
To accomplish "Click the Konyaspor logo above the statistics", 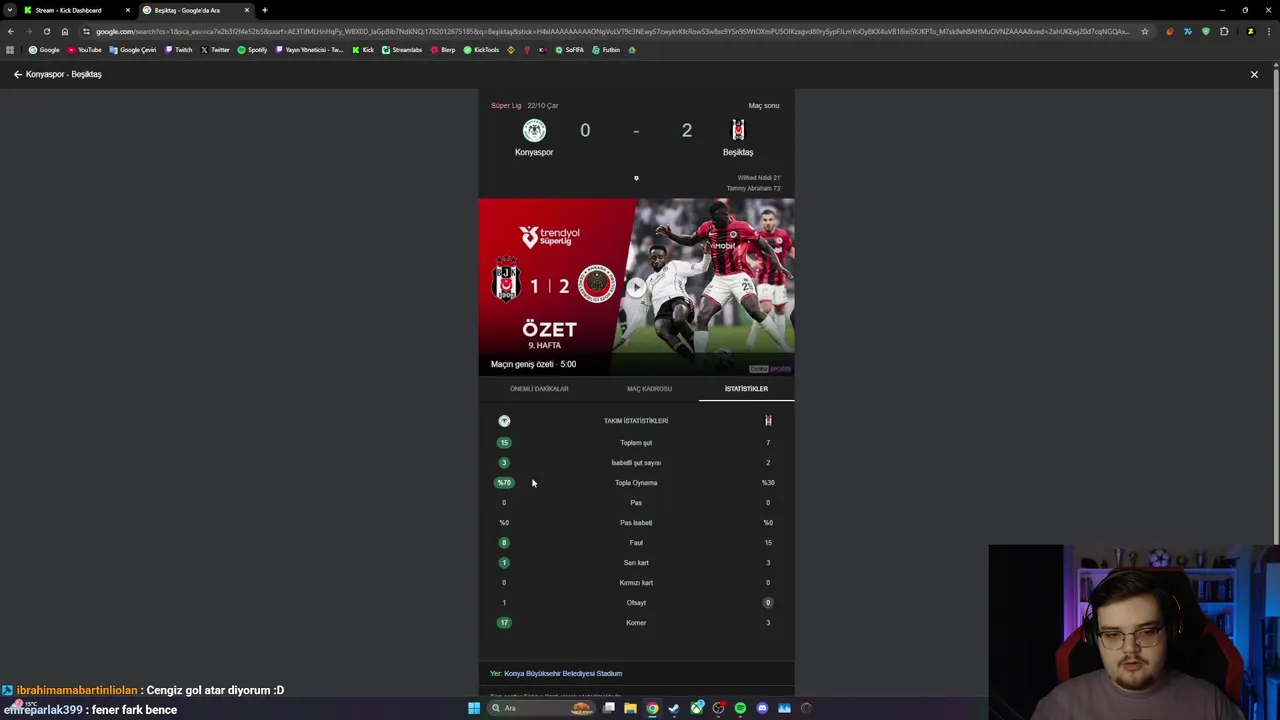I will point(504,421).
